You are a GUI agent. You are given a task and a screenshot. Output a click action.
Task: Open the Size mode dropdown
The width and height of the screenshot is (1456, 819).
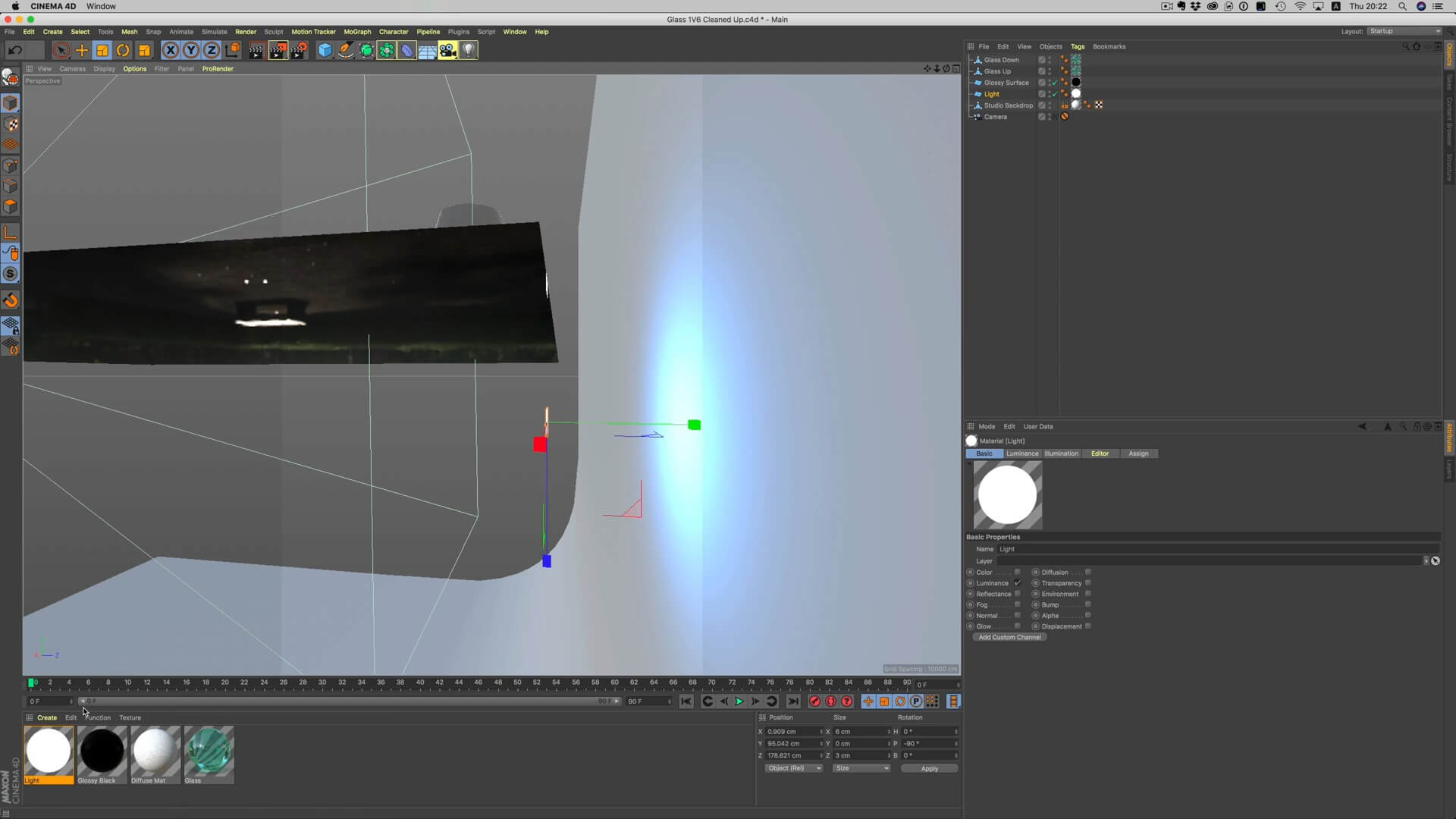(x=861, y=768)
